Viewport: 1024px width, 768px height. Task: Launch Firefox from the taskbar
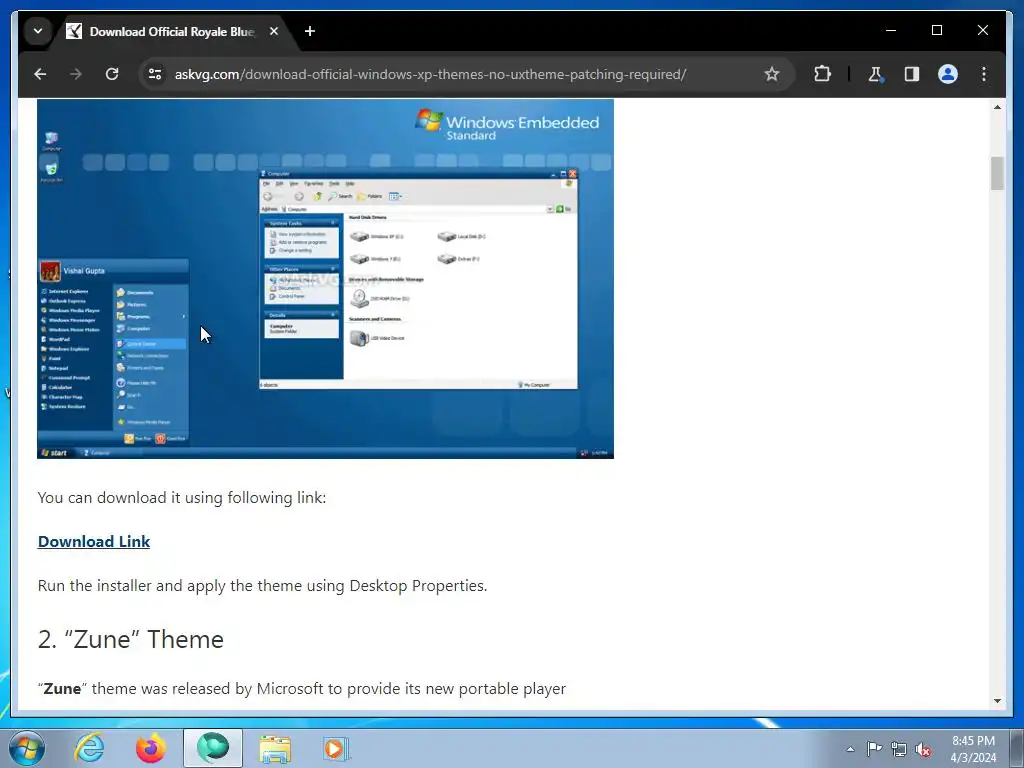point(150,748)
